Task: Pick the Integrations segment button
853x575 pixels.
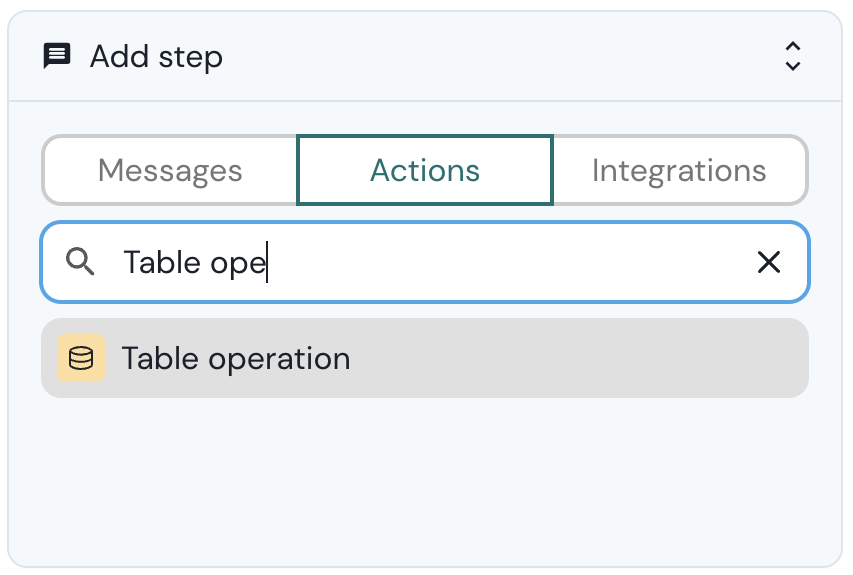Action: point(679,170)
